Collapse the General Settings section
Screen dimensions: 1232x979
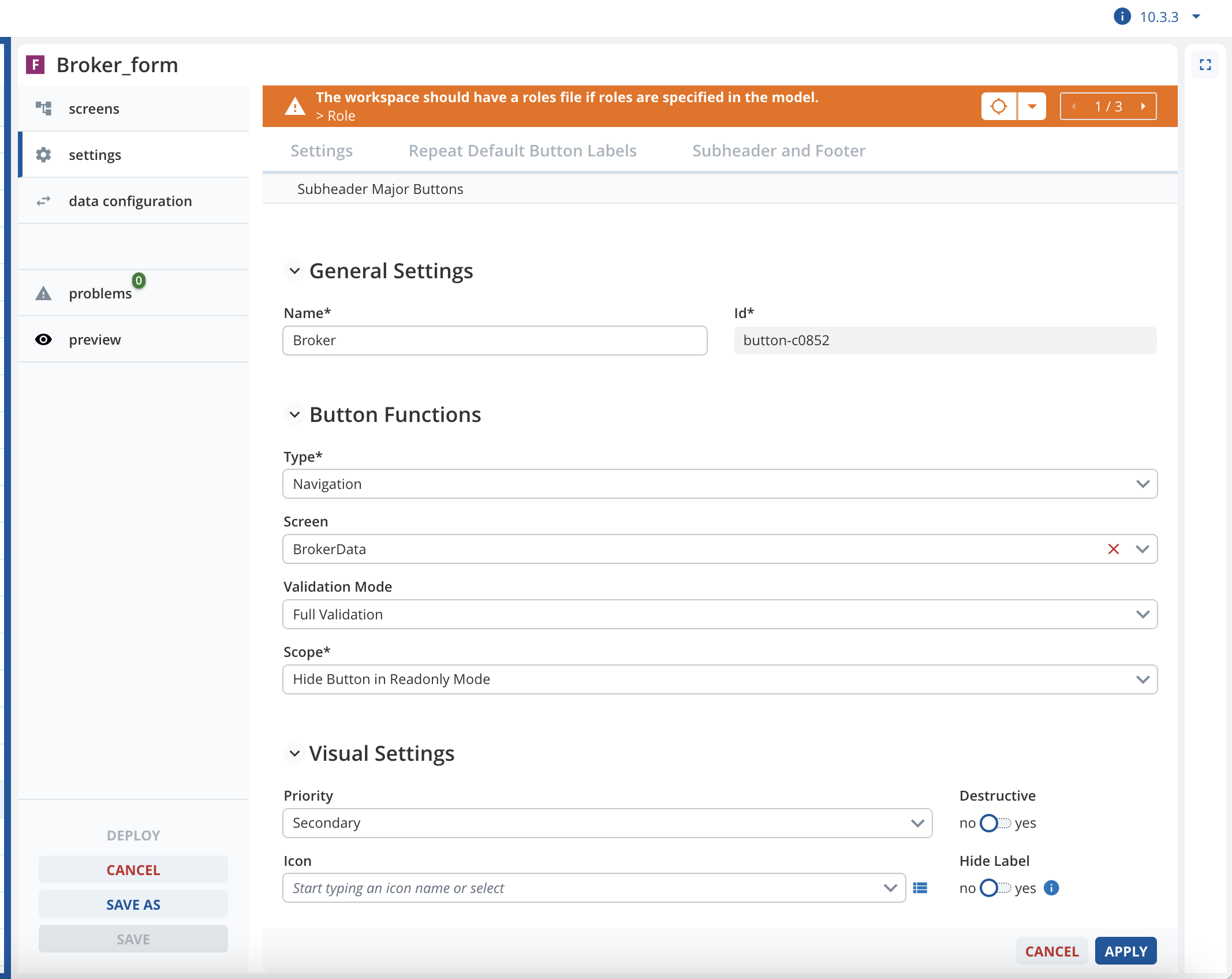coord(294,271)
